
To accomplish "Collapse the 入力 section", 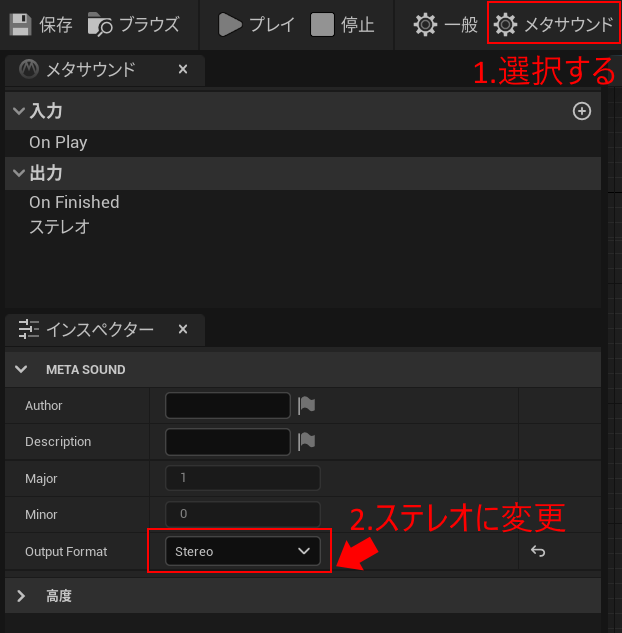I will pos(19,111).
